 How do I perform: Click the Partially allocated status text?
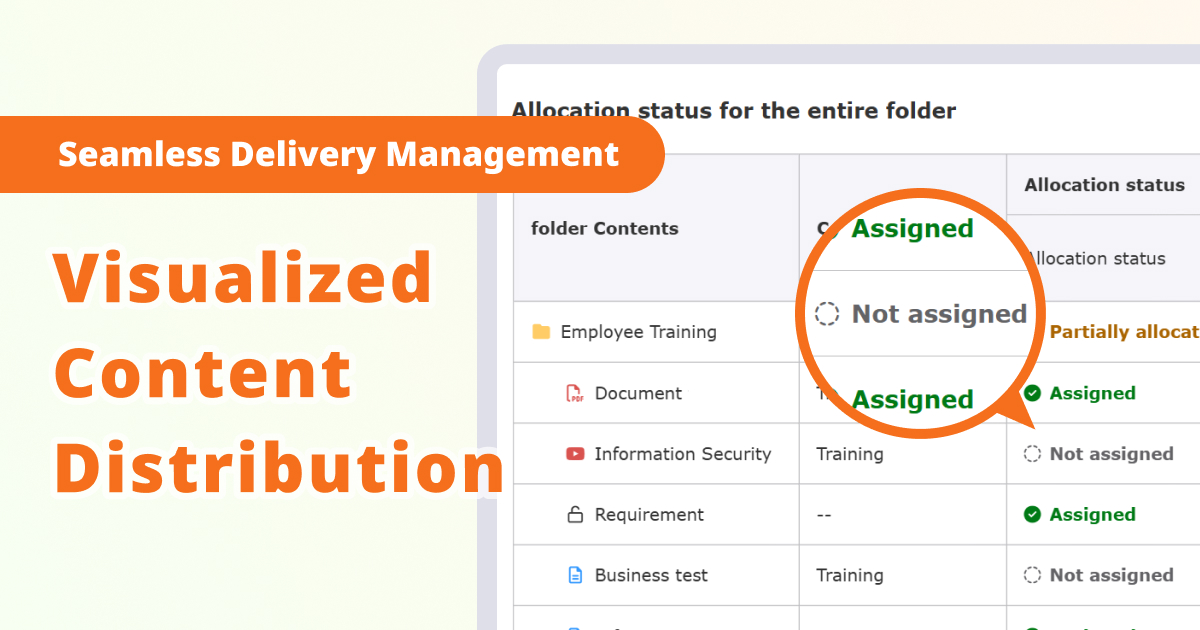tap(1124, 332)
